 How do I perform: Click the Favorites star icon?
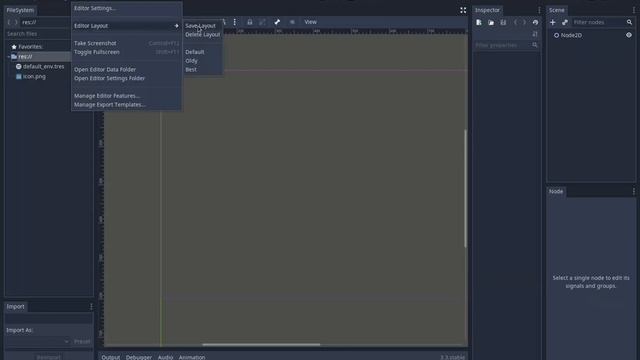pyautogui.click(x=14, y=47)
